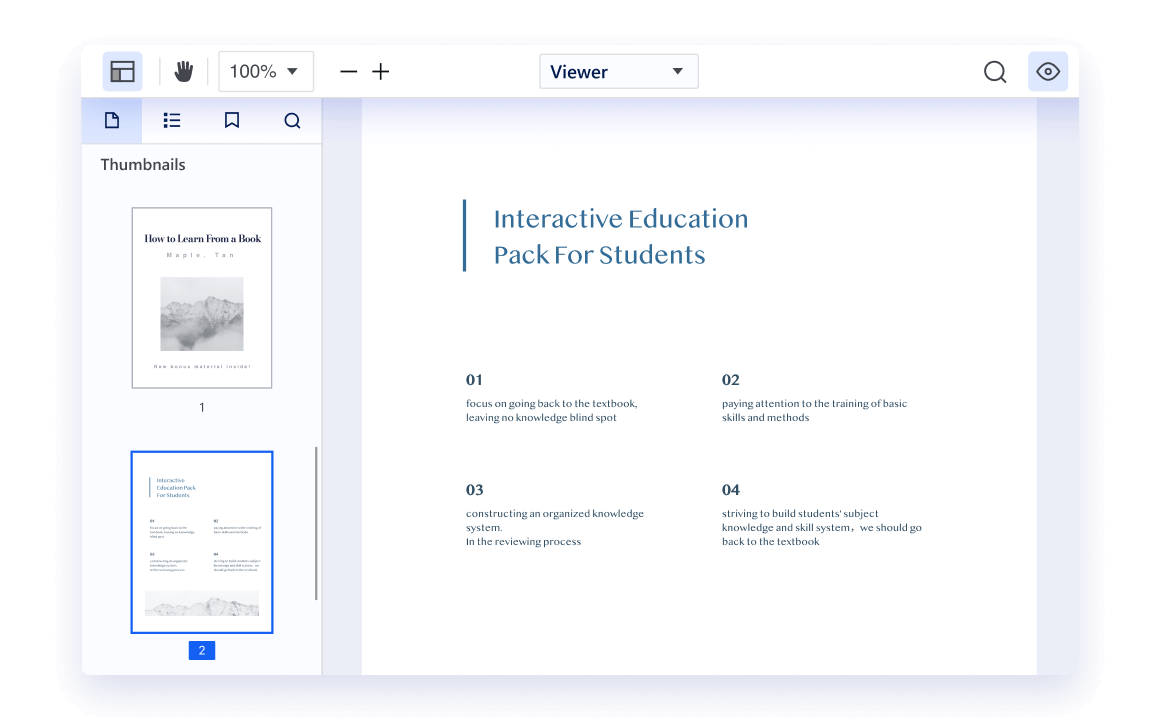Click the page number 1 label
Viewport: 1160px width, 720px height.
coord(202,407)
